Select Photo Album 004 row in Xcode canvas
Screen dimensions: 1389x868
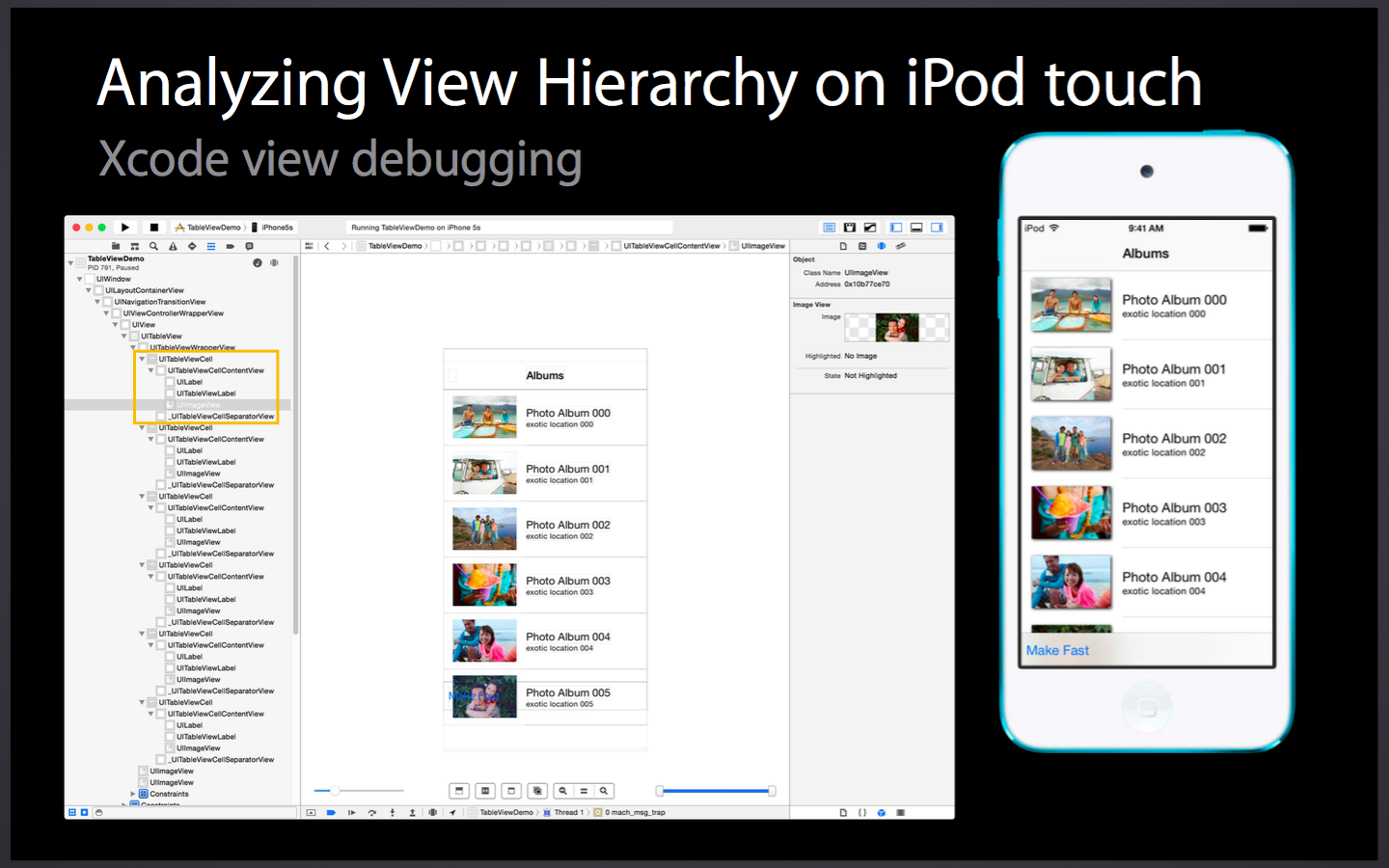(545, 641)
